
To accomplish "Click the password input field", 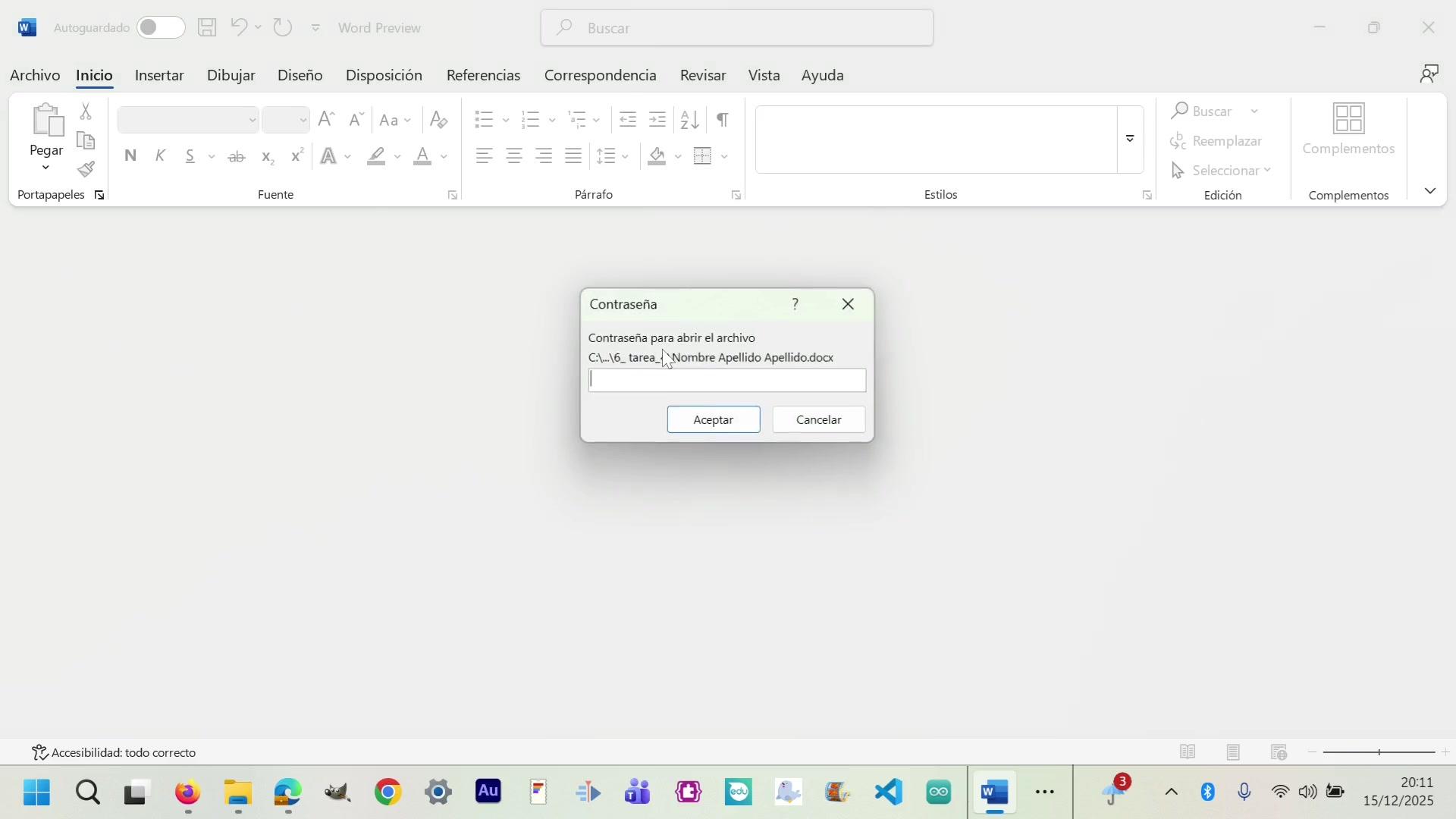I will [x=726, y=380].
